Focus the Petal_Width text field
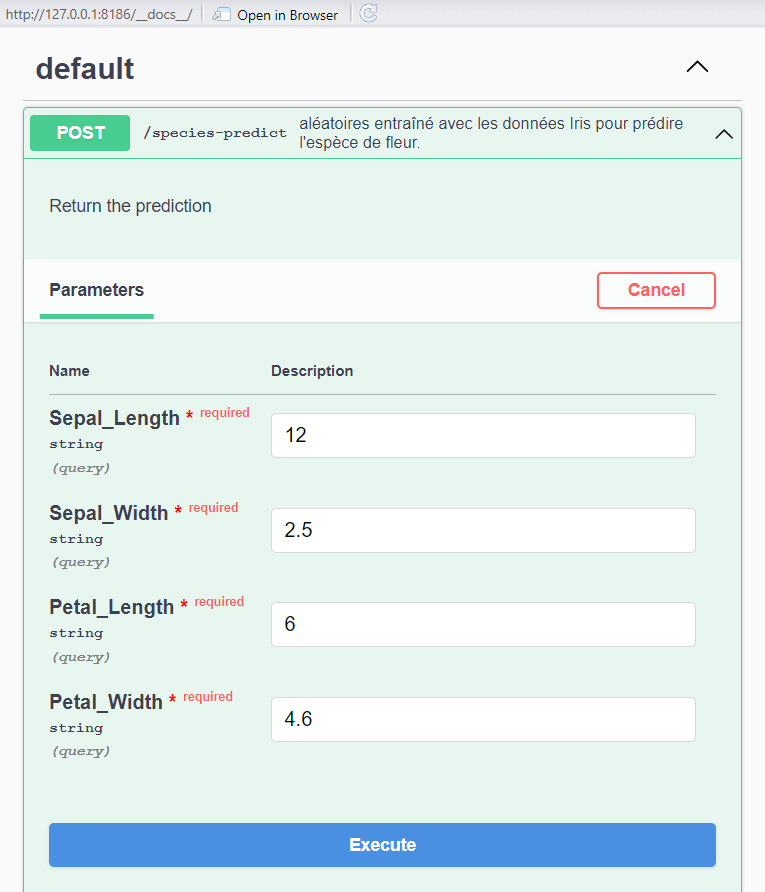This screenshot has width=765, height=892. [483, 719]
